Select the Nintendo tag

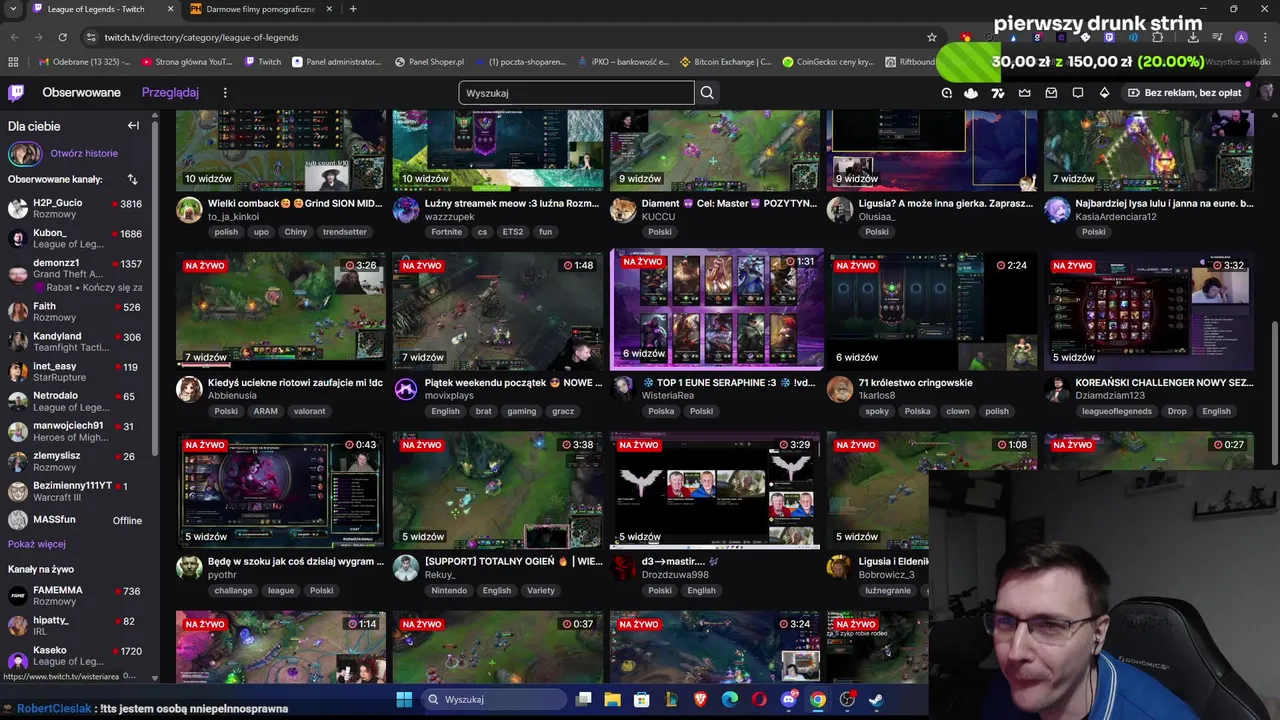tap(449, 590)
